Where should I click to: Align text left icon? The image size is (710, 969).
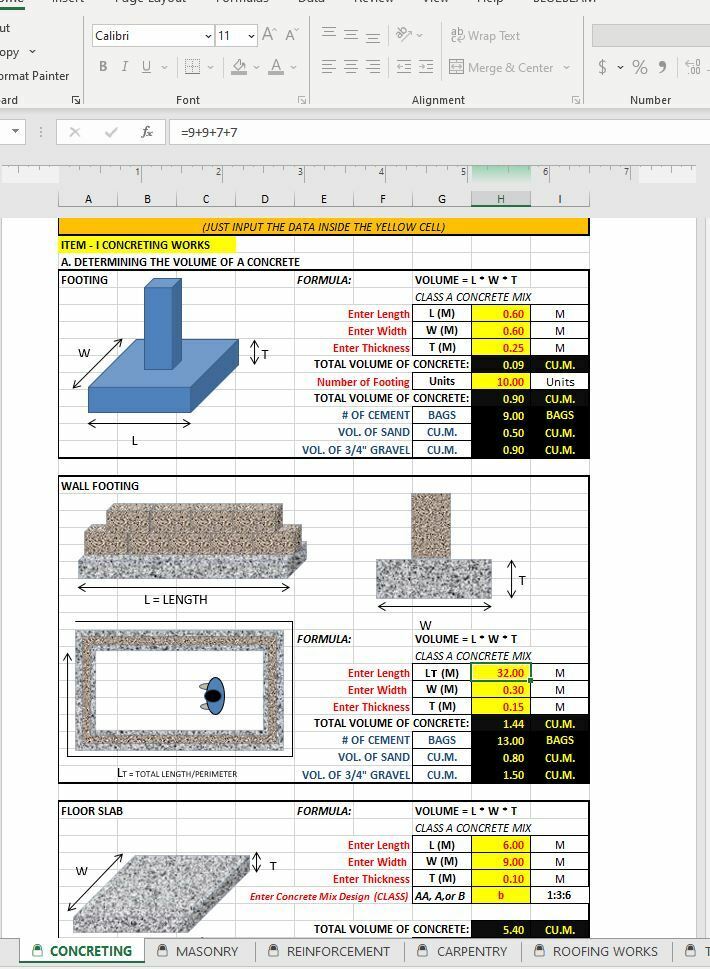click(329, 67)
